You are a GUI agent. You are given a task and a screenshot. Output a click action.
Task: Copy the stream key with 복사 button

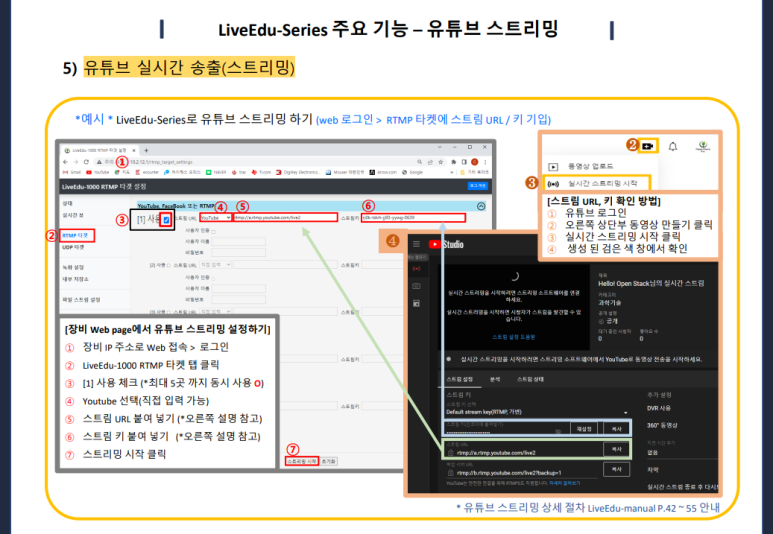click(x=617, y=429)
